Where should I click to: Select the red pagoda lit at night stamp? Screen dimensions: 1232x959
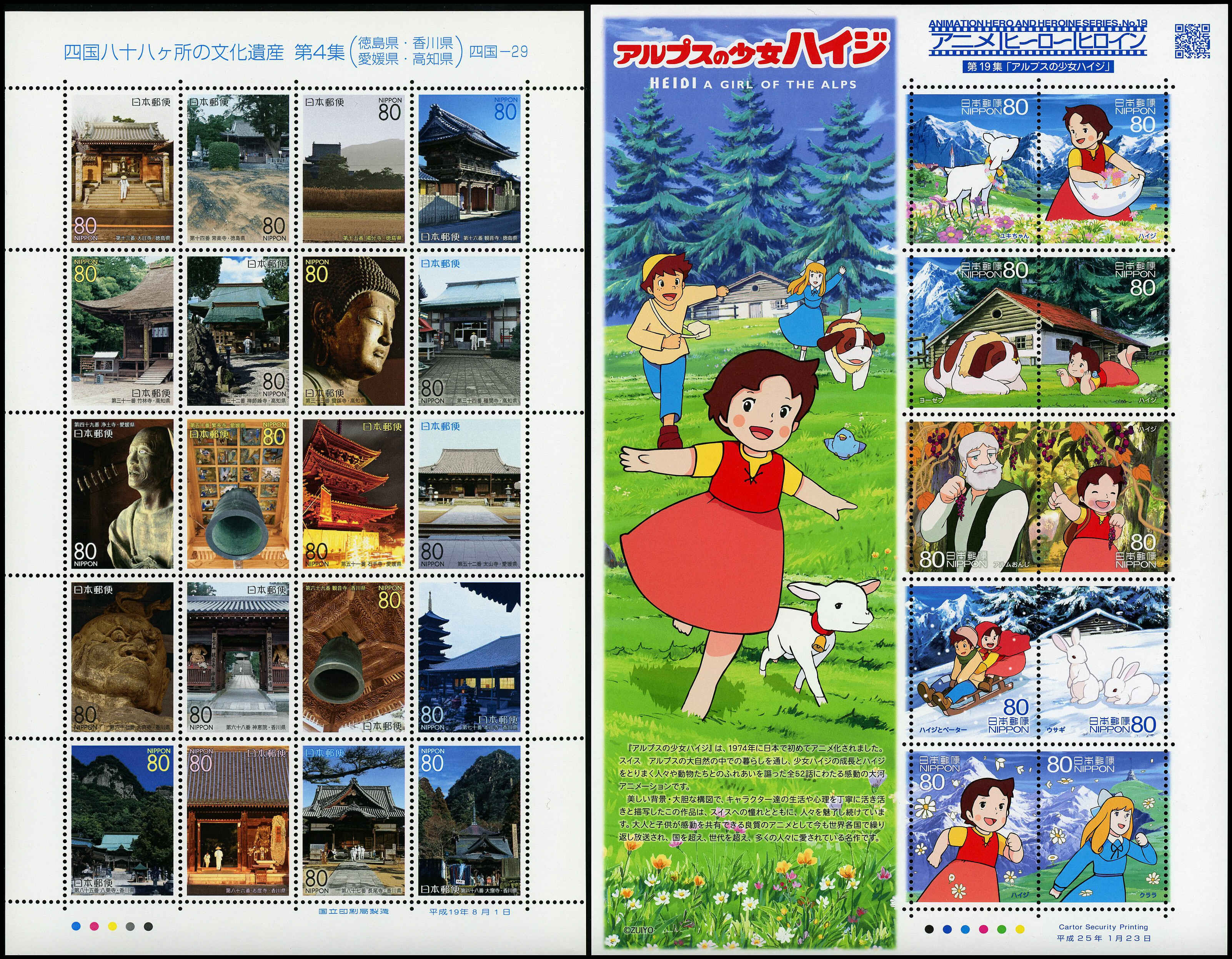click(x=354, y=494)
